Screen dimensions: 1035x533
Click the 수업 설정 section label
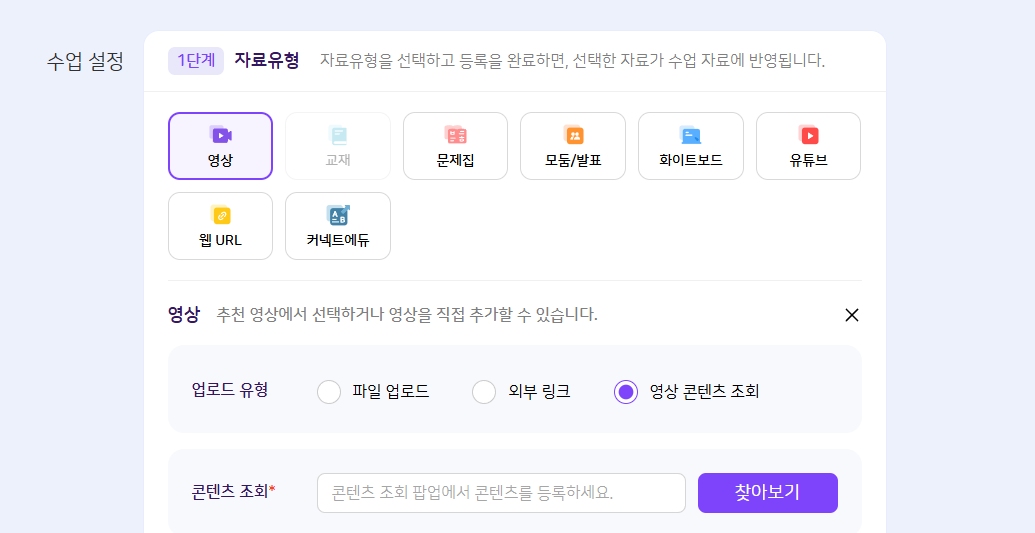click(85, 61)
